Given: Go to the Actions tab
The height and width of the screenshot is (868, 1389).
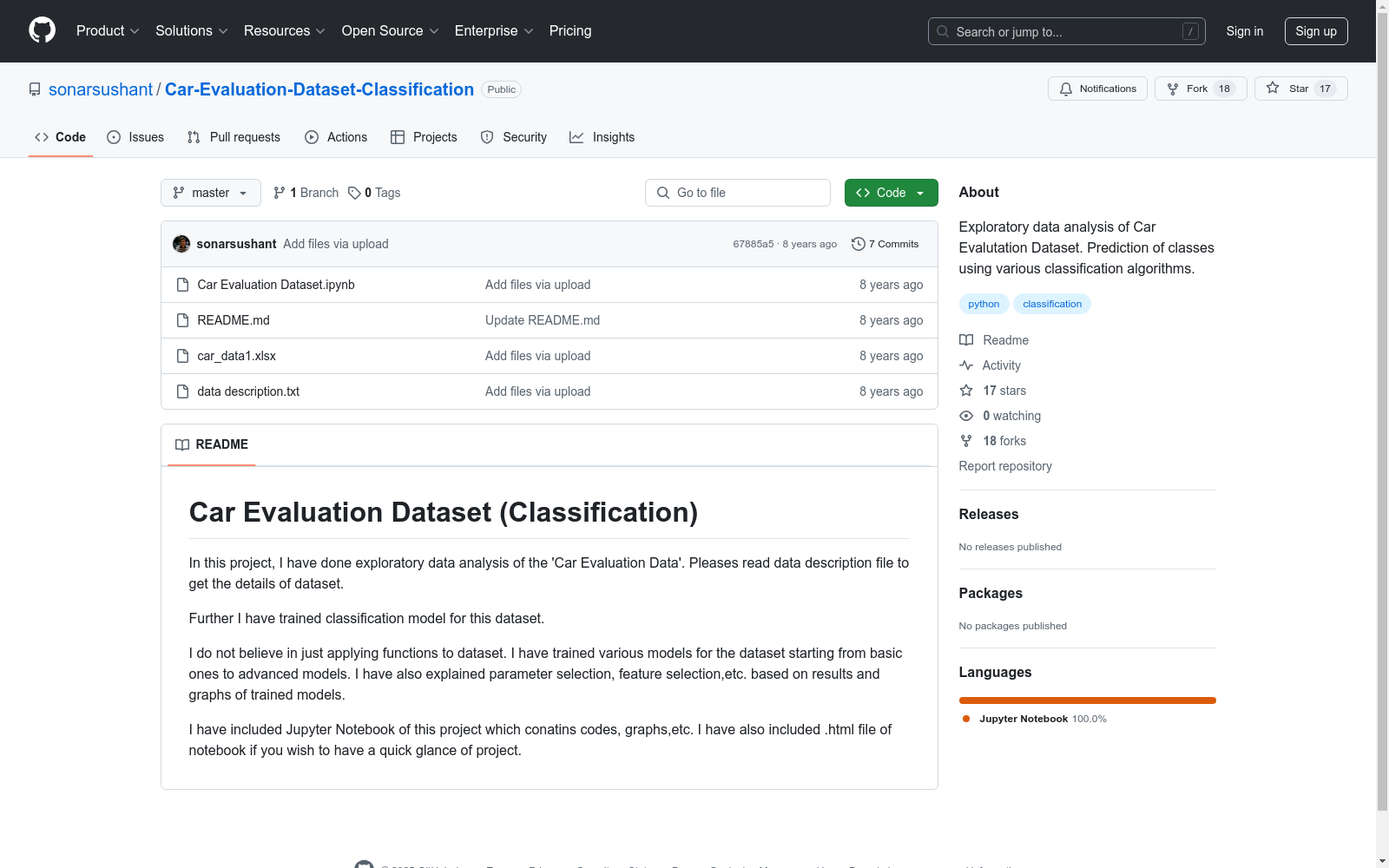Looking at the screenshot, I should (336, 137).
